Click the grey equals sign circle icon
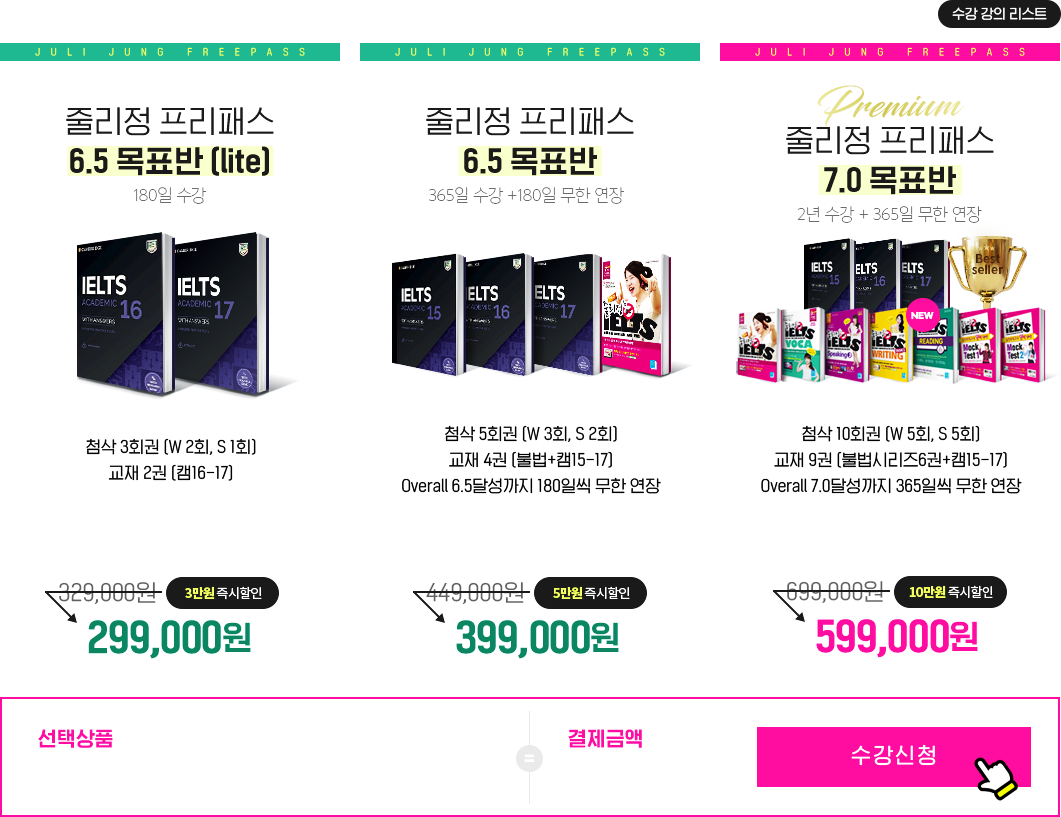 tap(529, 758)
